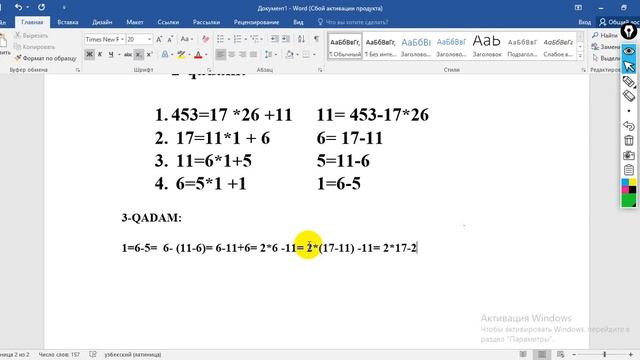Toggle Bold (Ж) formatting
This screenshot has height=360, width=640.
point(89,54)
